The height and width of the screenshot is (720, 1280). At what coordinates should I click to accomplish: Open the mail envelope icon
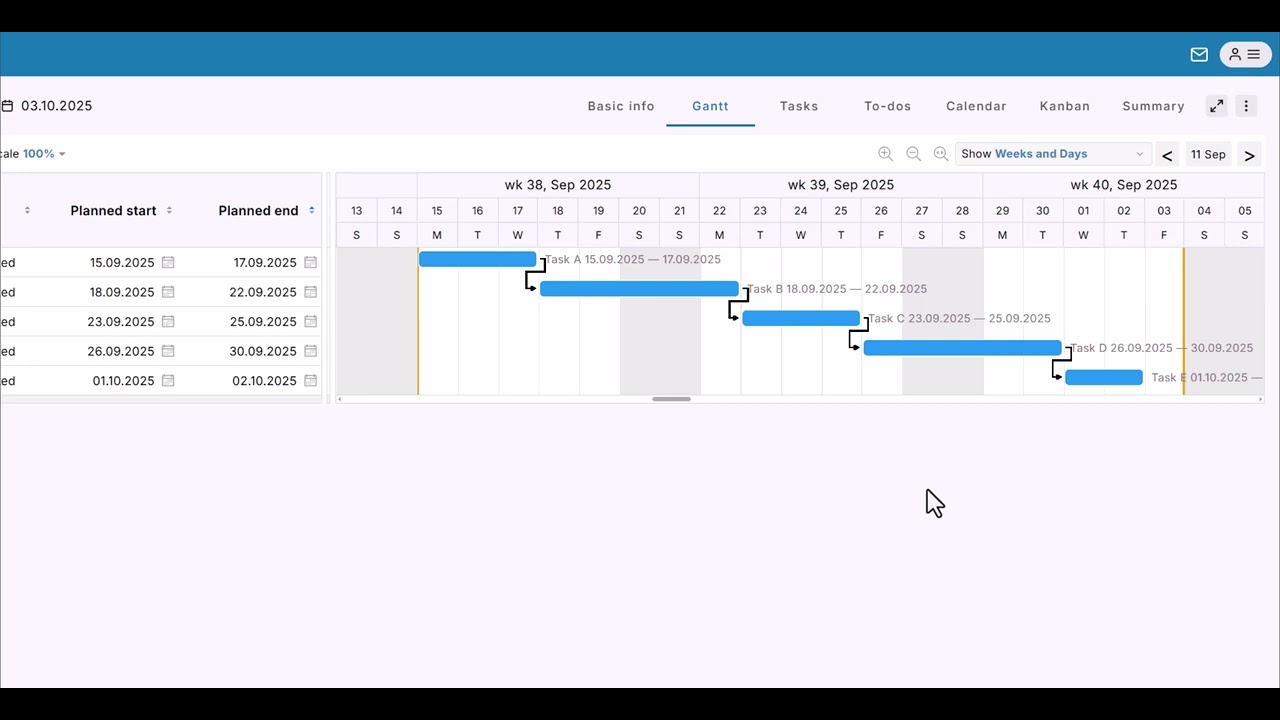coord(1199,55)
